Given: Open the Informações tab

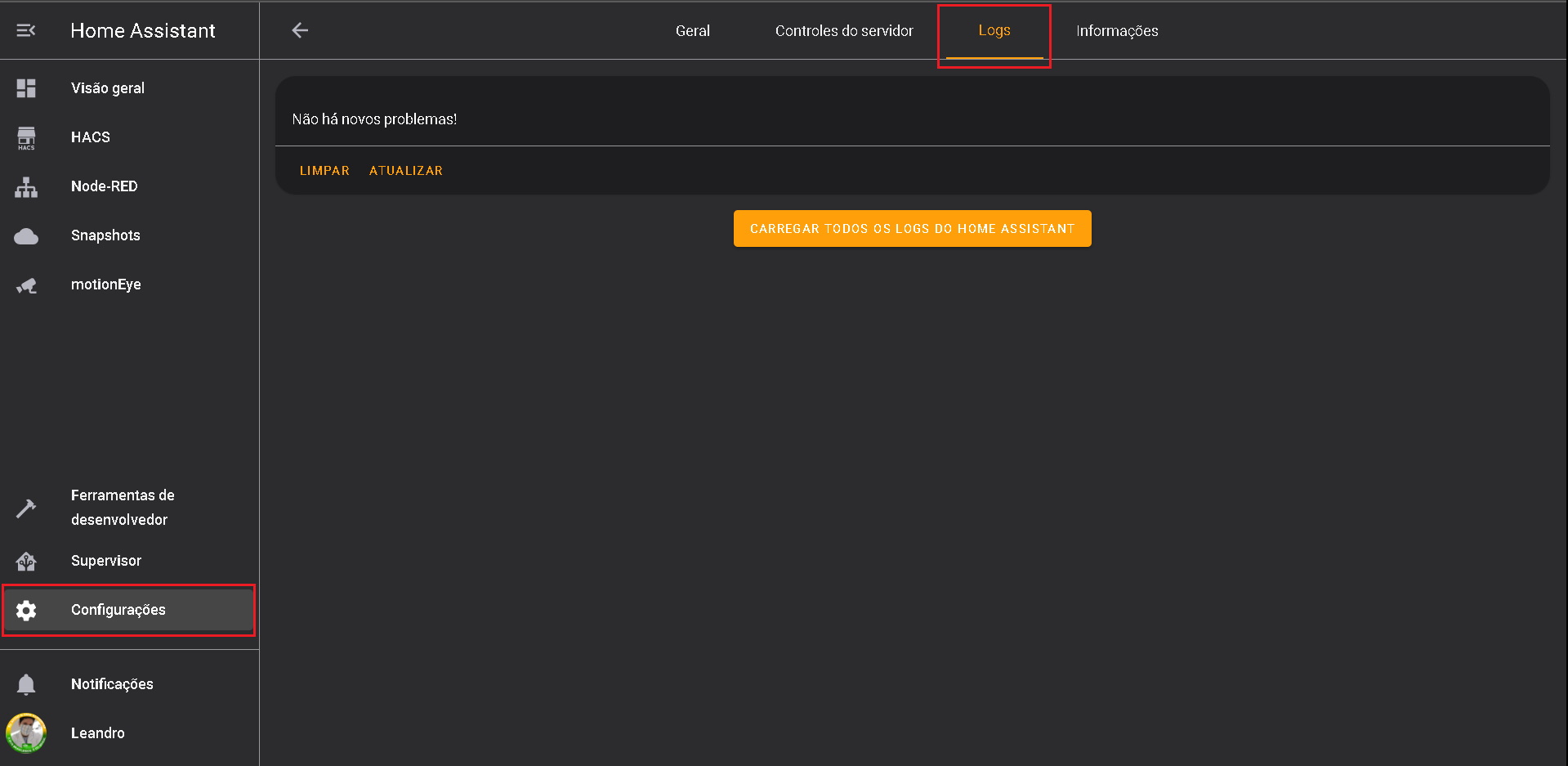Looking at the screenshot, I should point(1117,31).
